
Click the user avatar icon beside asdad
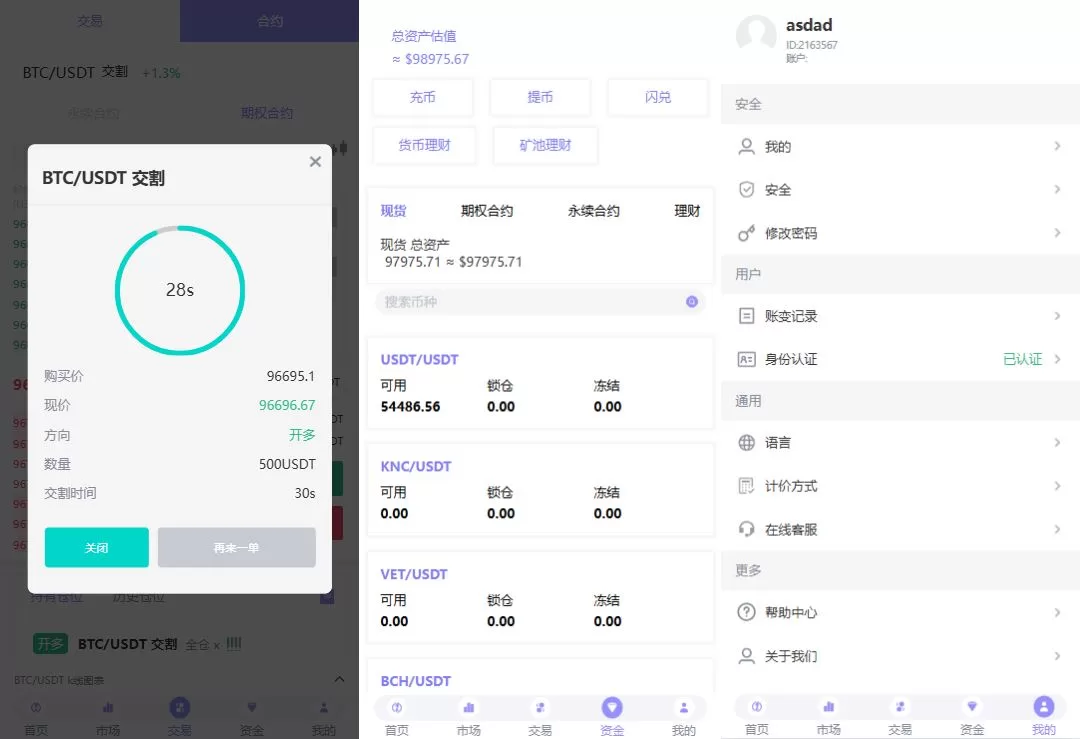[x=756, y=35]
